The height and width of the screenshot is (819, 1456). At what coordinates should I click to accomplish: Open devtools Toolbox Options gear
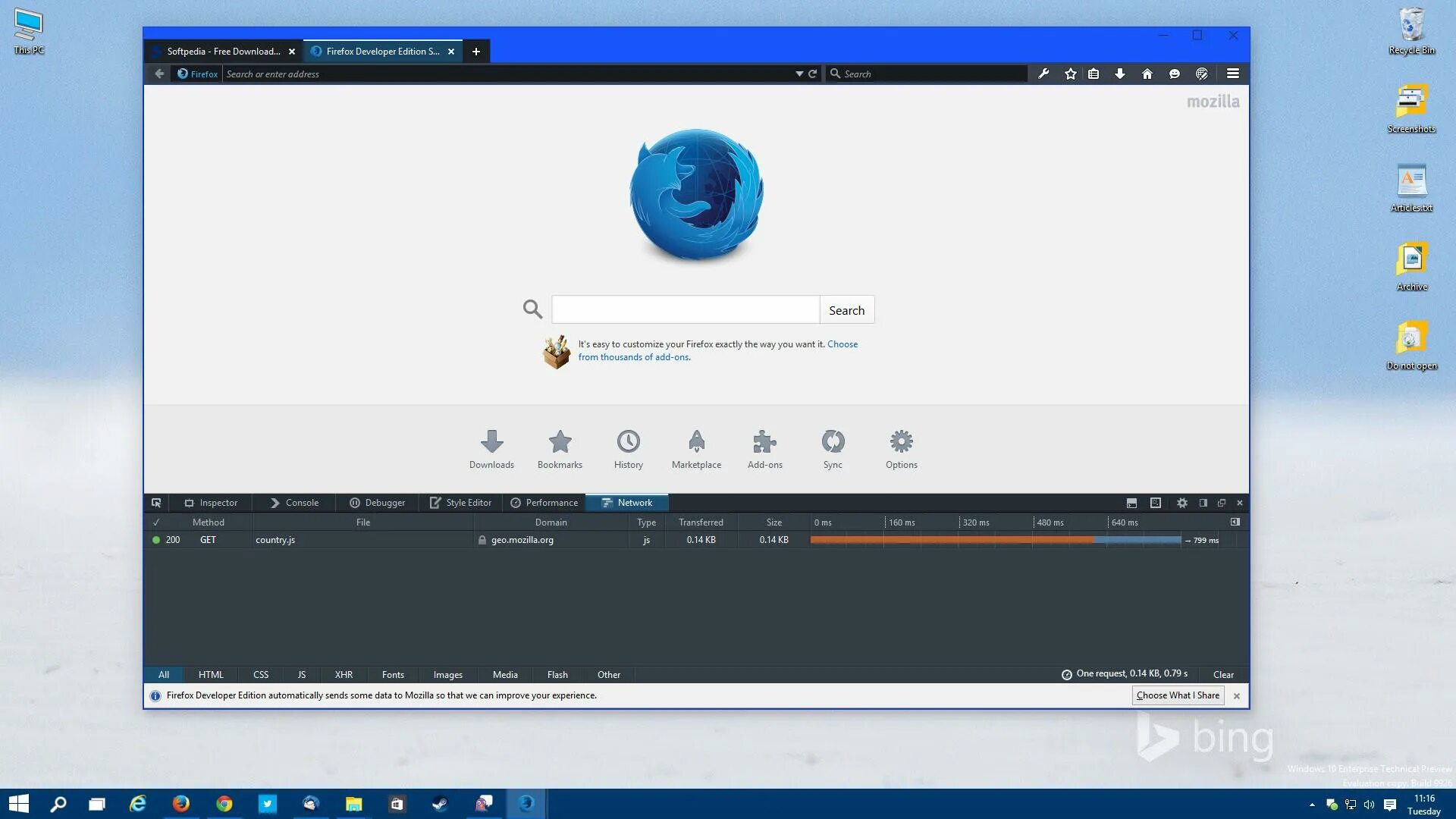pyautogui.click(x=1181, y=503)
